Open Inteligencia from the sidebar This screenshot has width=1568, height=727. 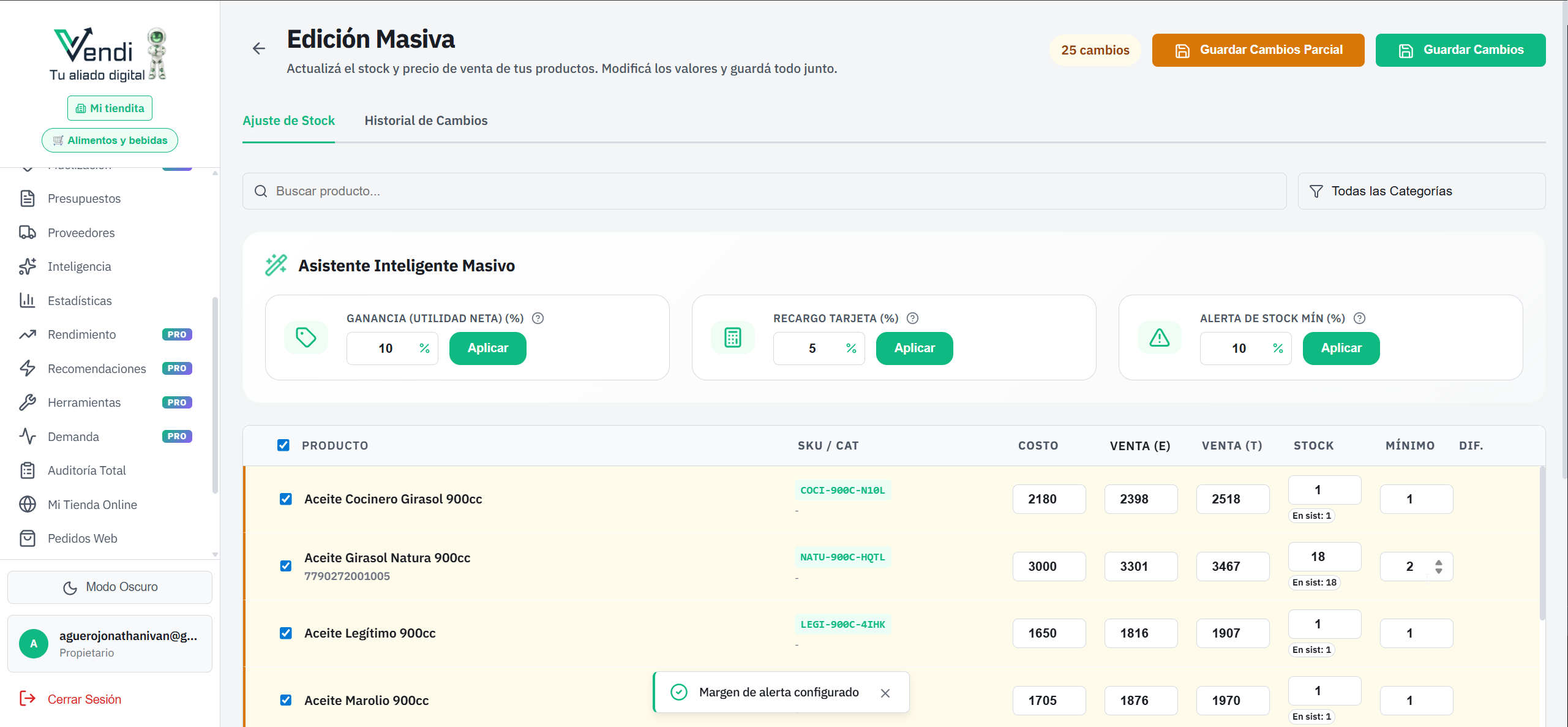[79, 266]
